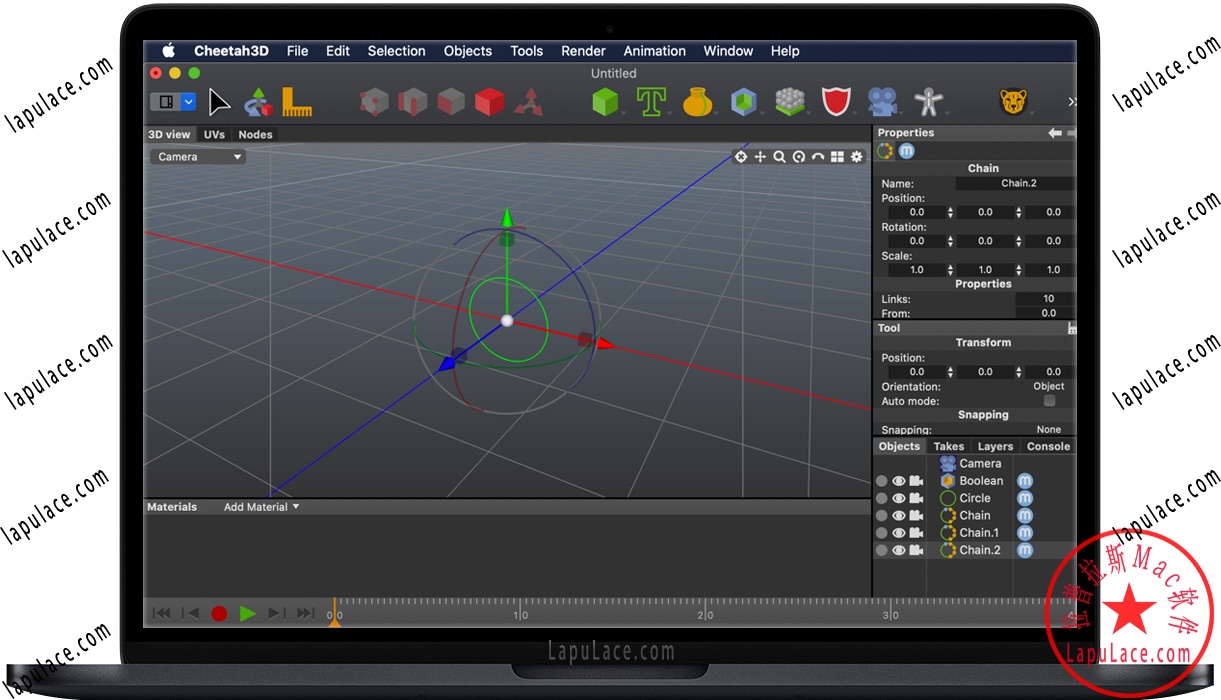Click the gear icon in 3D view
This screenshot has height=700, width=1221.
pyautogui.click(x=856, y=157)
